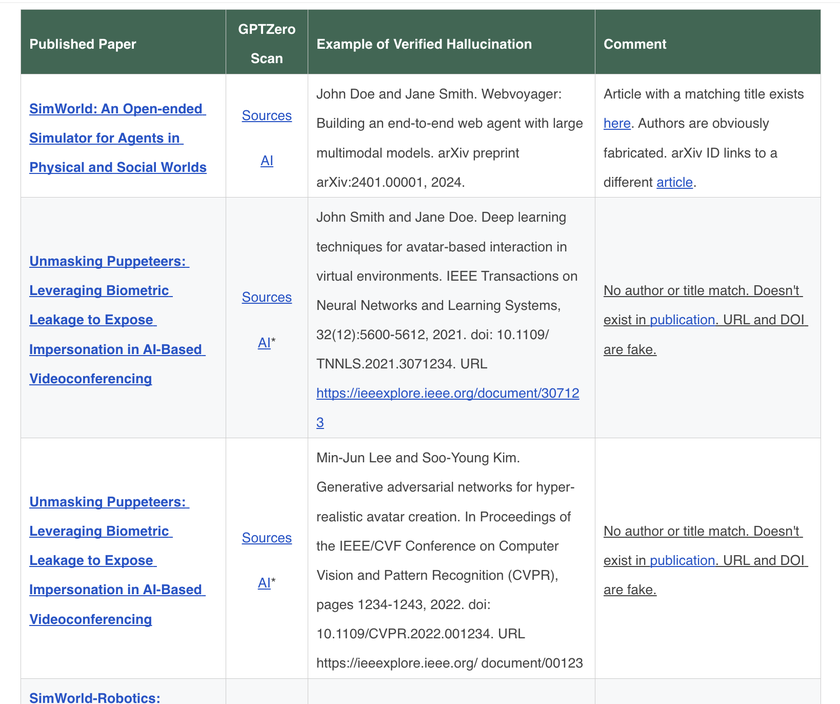Image resolution: width=840 pixels, height=704 pixels.
Task: Open the SimWorld Open-ended Simulator paper link
Action: 117,138
